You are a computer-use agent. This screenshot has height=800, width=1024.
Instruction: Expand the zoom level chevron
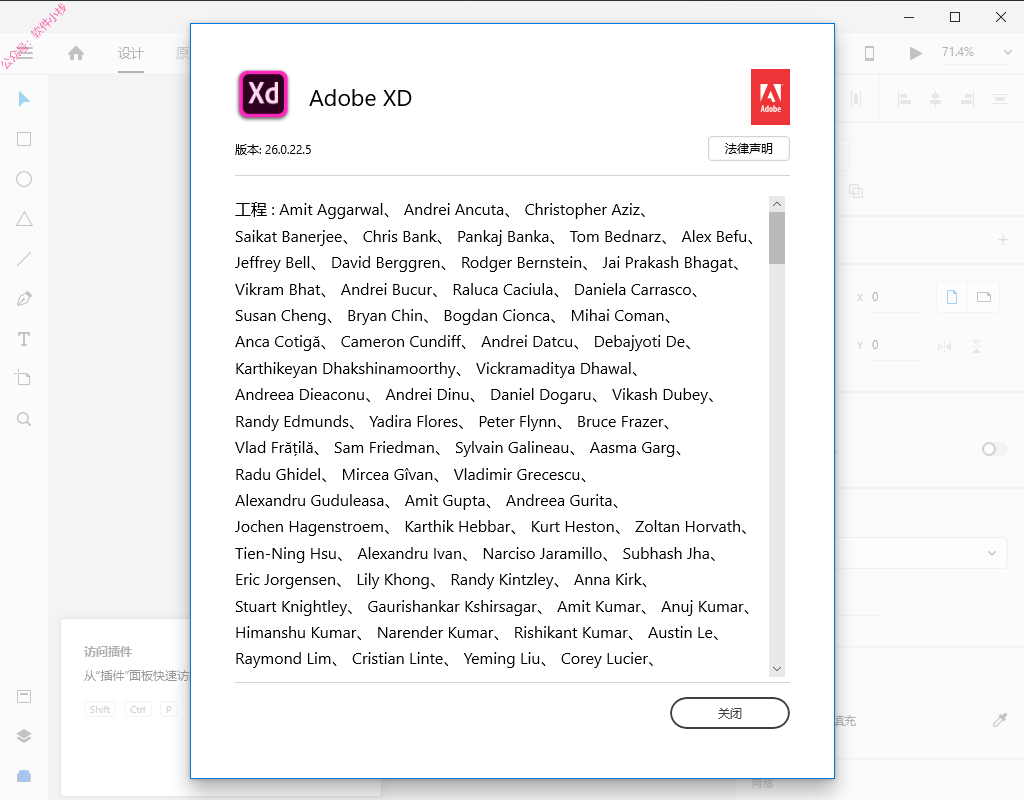click(1008, 52)
